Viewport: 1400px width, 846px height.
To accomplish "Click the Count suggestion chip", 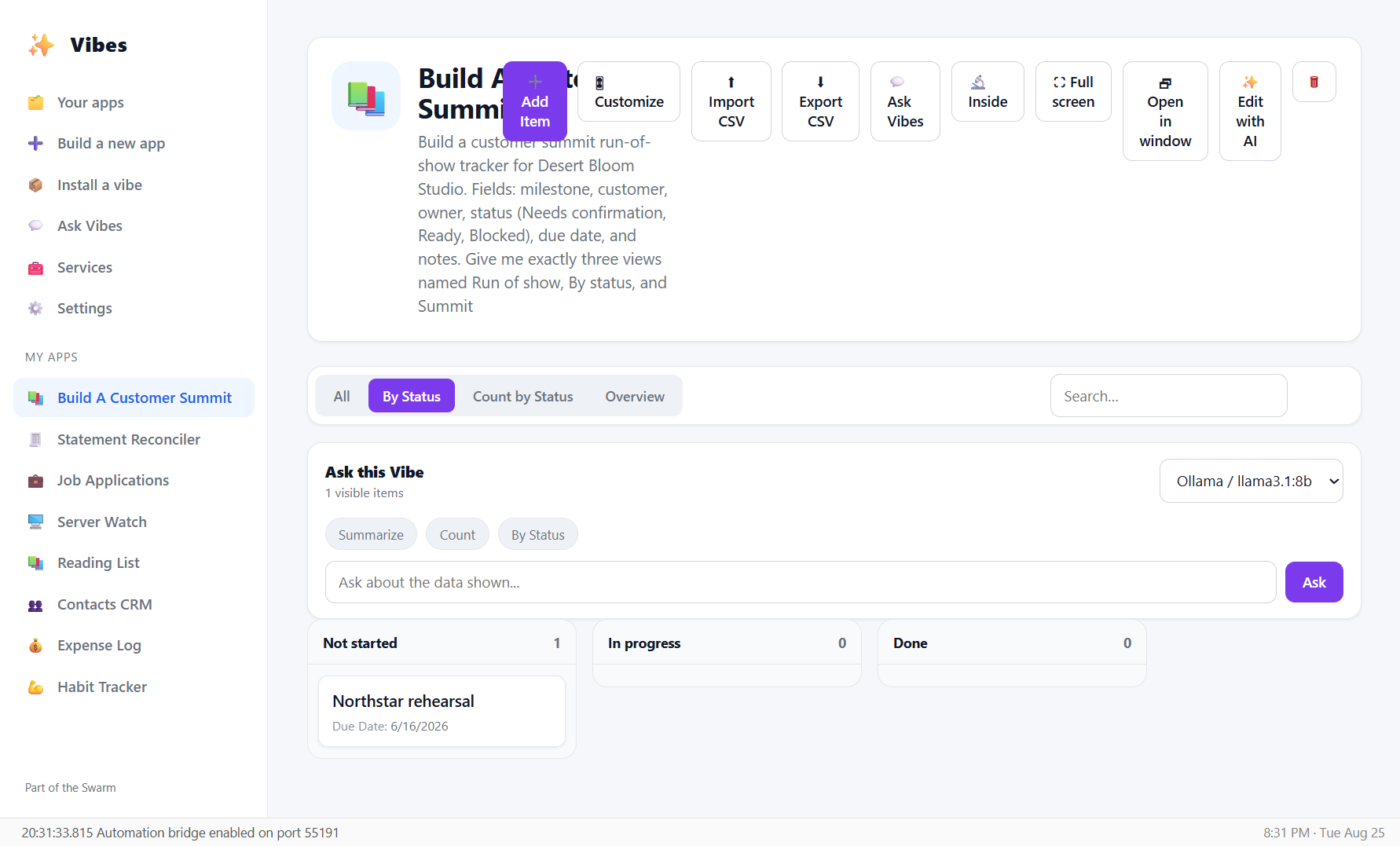I will click(457, 534).
